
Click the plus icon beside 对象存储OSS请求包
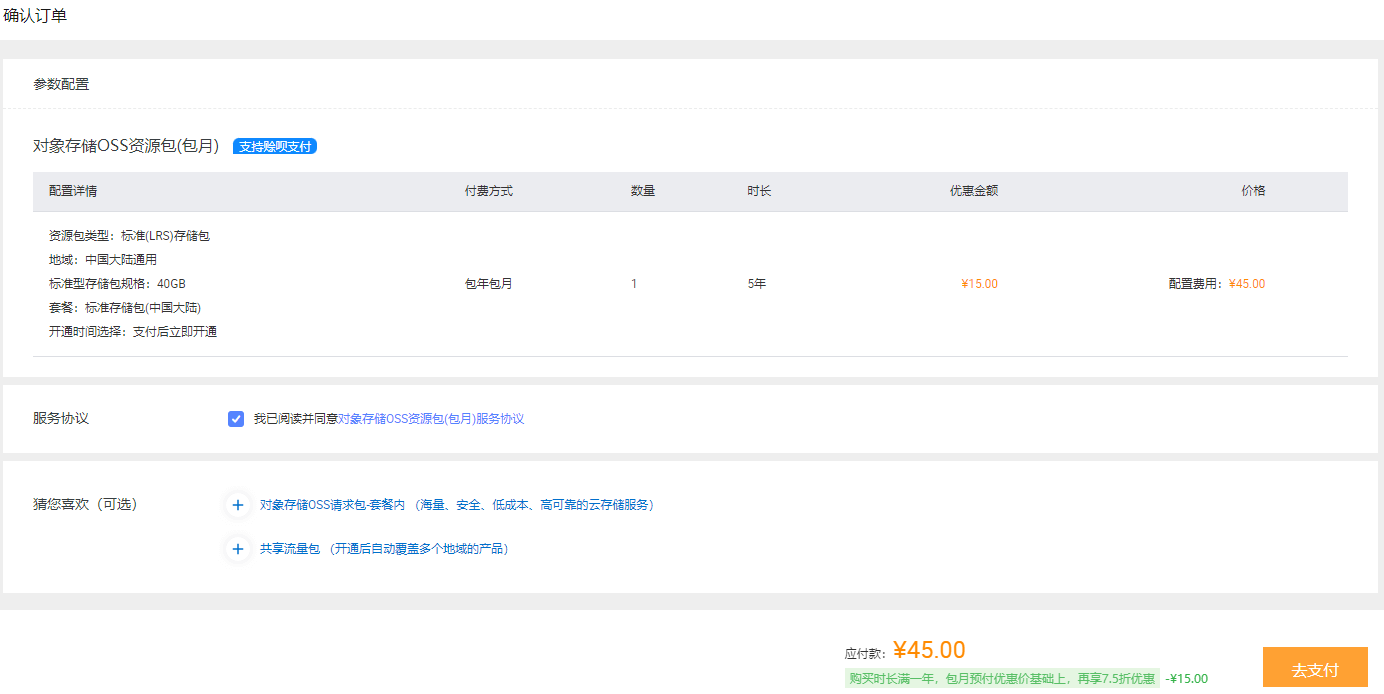coord(237,505)
